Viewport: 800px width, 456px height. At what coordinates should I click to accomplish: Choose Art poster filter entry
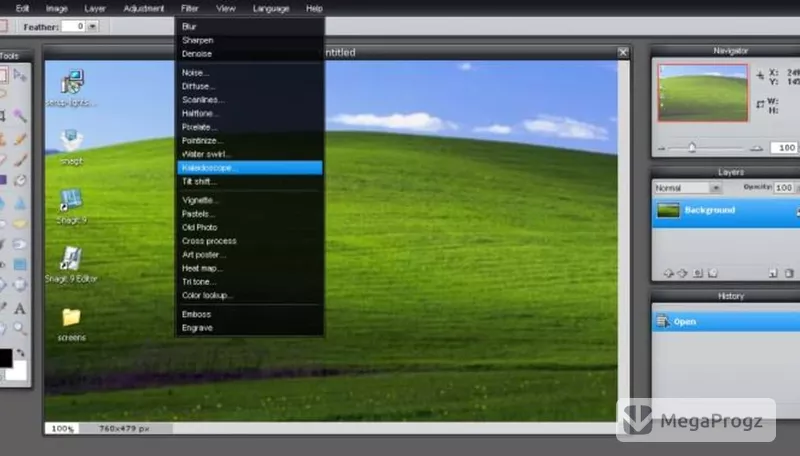[250, 255]
